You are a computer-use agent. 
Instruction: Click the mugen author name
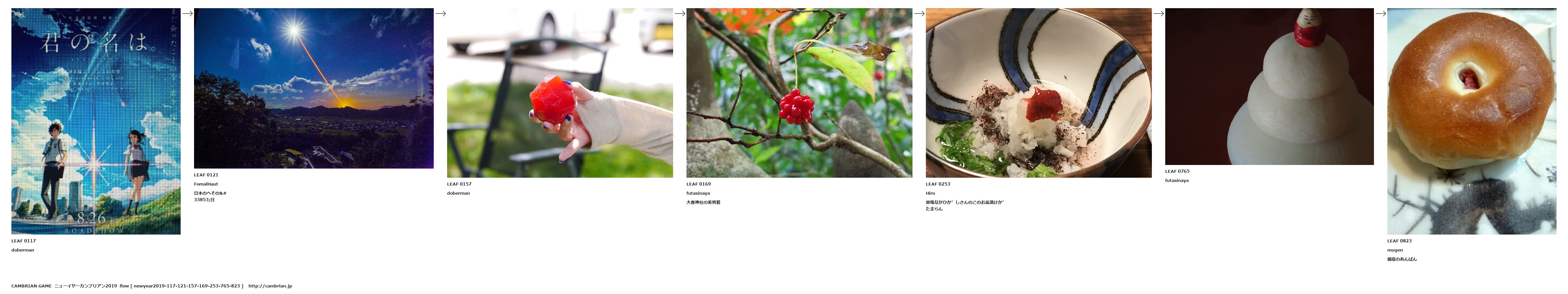tap(1395, 250)
